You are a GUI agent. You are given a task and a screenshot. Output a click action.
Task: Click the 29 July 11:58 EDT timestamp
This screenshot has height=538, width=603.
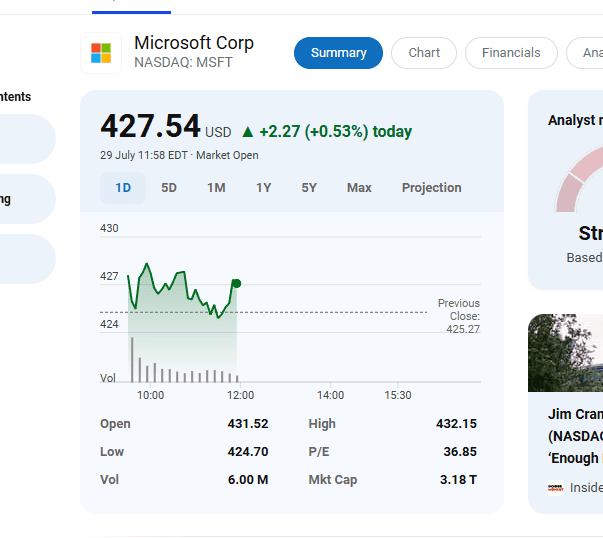pos(144,155)
